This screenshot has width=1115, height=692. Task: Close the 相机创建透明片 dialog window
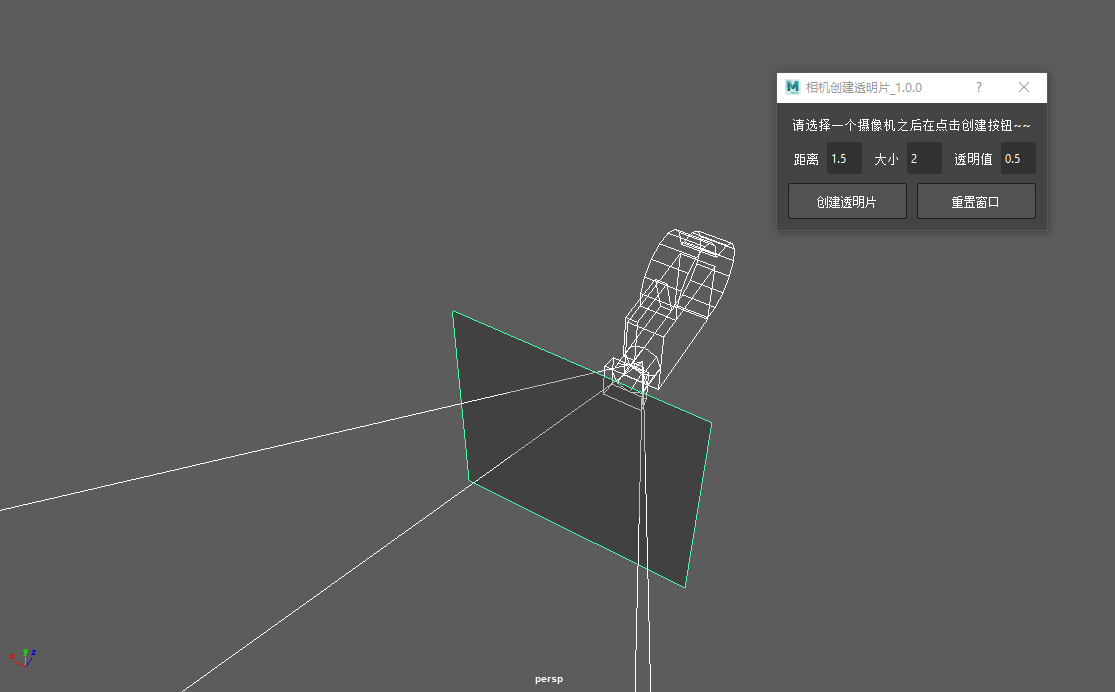(x=1024, y=88)
